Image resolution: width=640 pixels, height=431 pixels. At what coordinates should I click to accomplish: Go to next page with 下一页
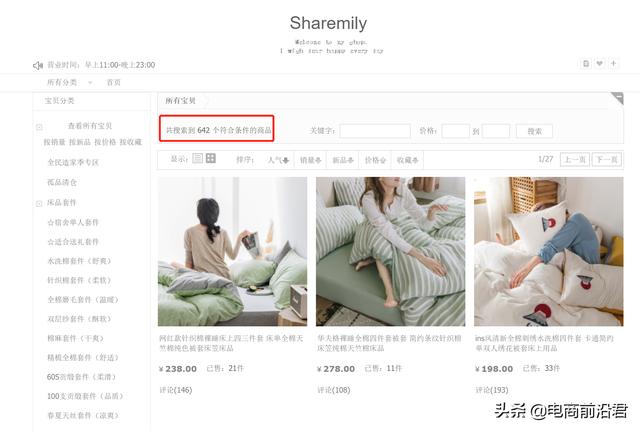click(607, 159)
